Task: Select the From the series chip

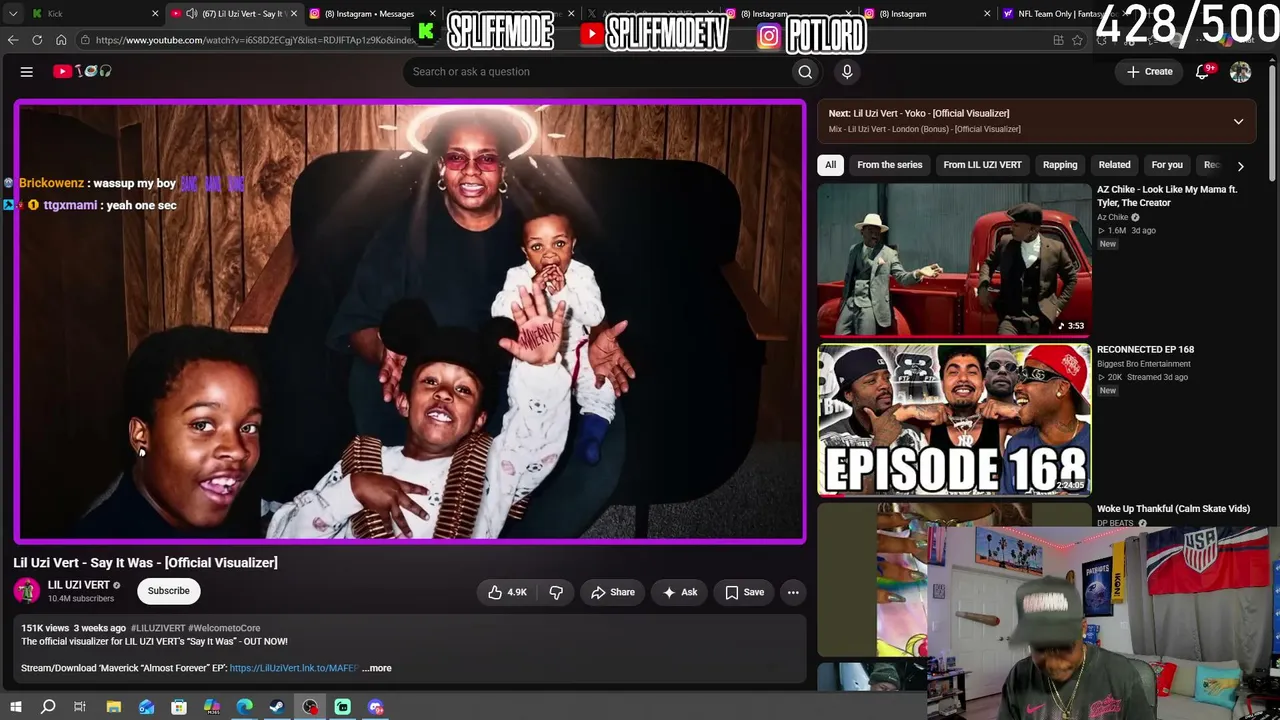Action: point(890,165)
